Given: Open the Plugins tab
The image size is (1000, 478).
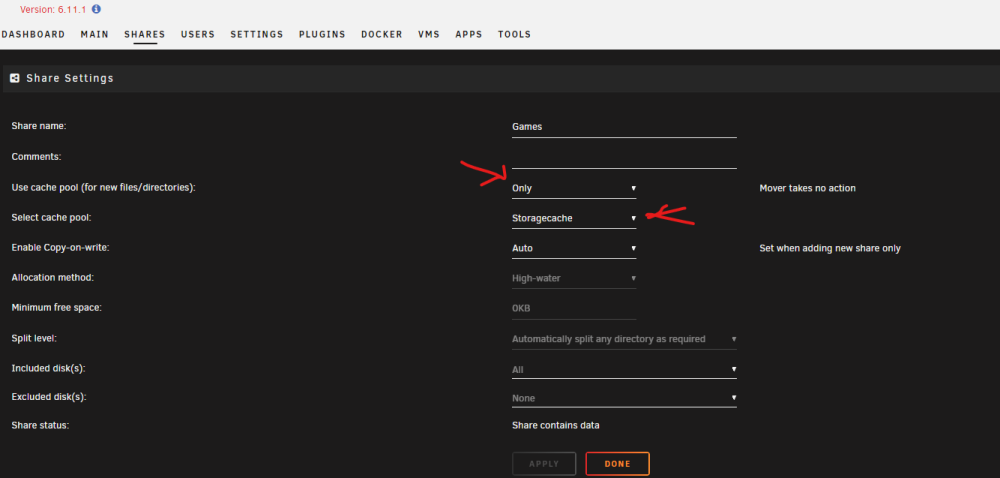Looking at the screenshot, I should (x=322, y=34).
